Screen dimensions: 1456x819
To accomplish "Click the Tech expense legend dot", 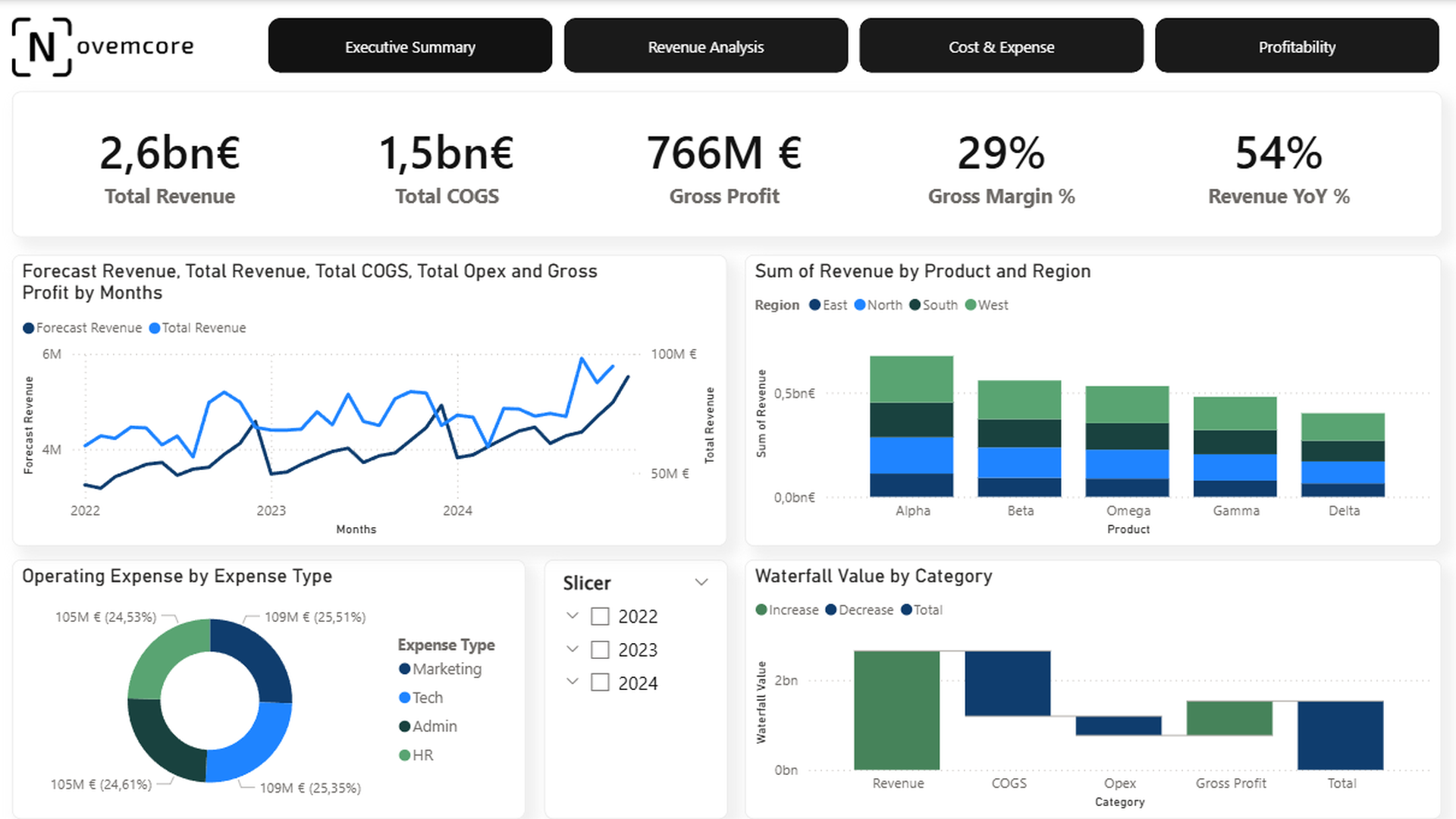I will click(x=405, y=698).
